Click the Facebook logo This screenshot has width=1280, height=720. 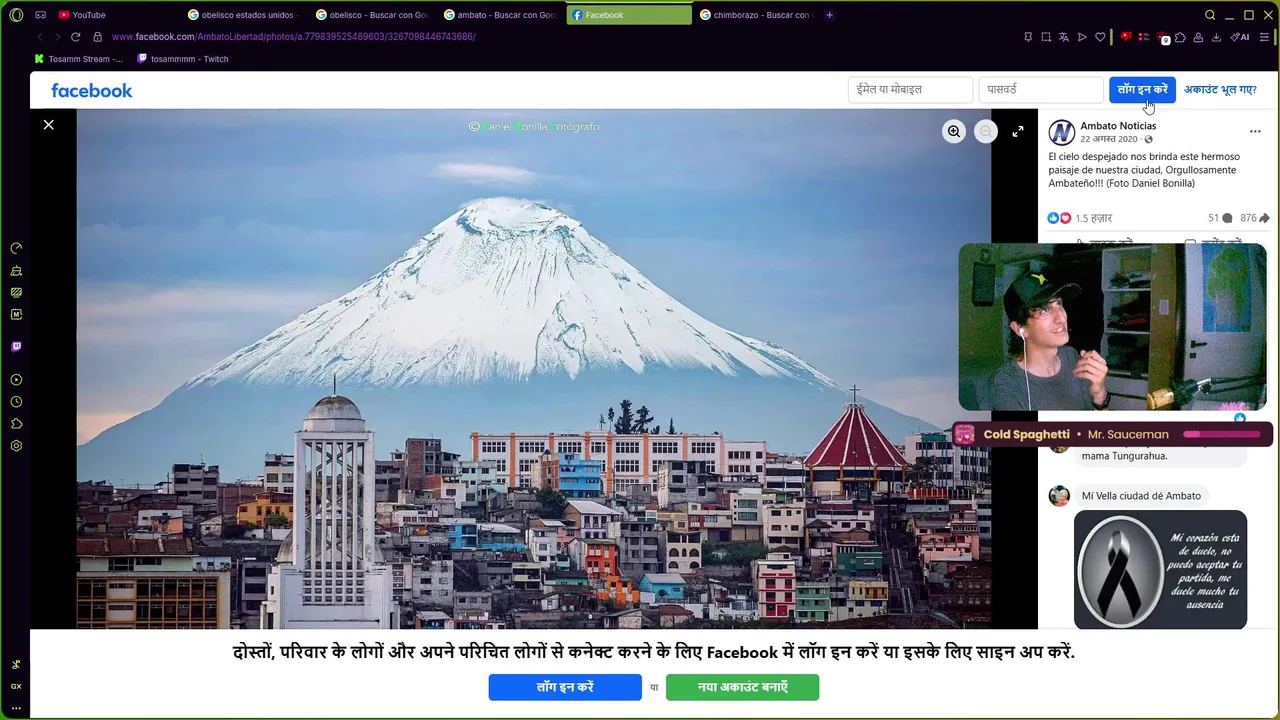91,90
